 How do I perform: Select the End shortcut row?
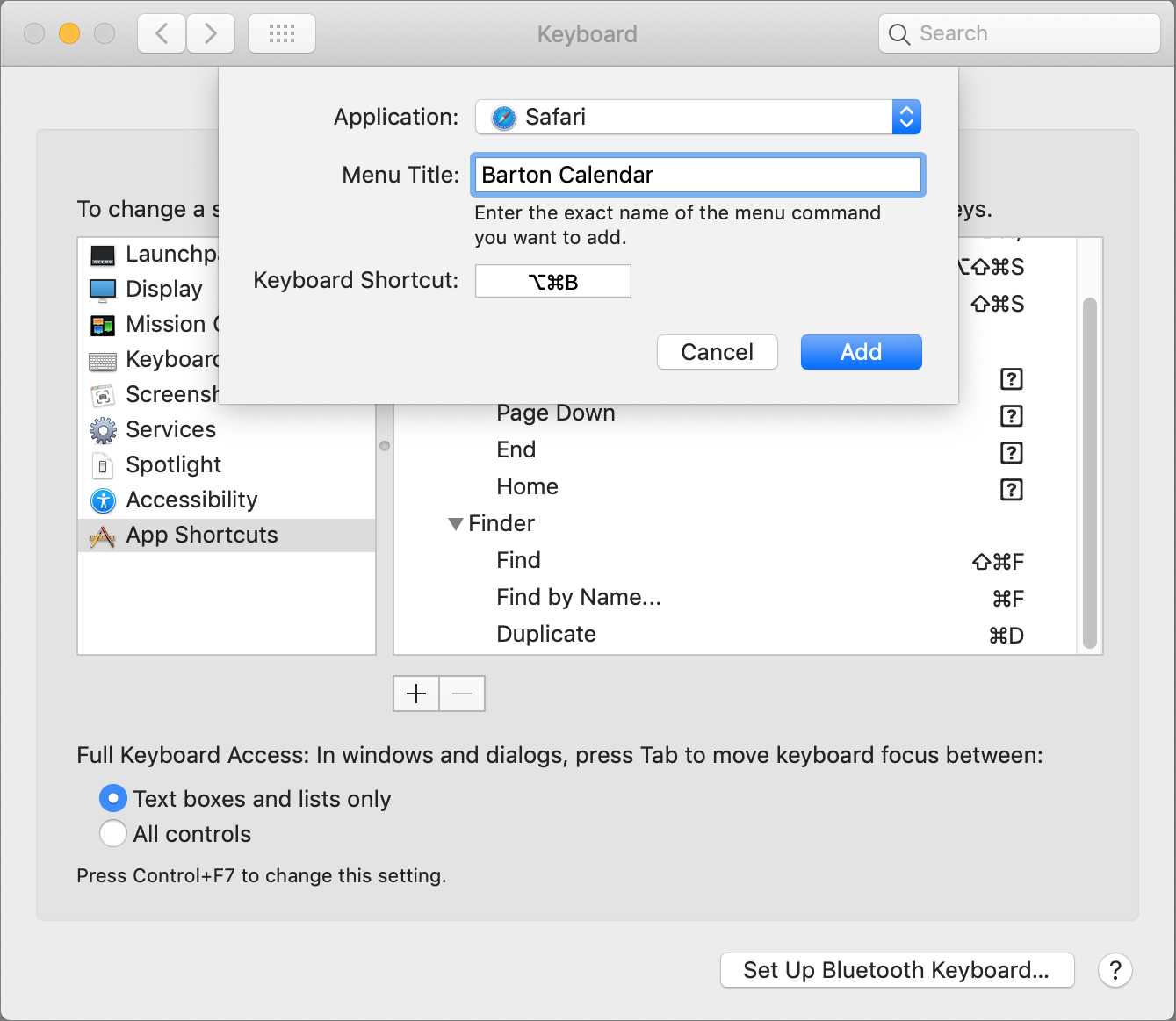click(x=735, y=450)
